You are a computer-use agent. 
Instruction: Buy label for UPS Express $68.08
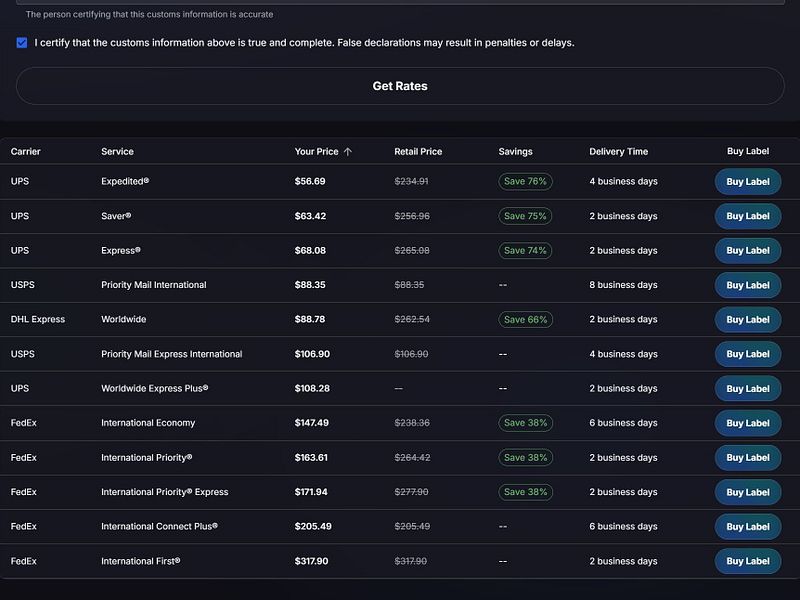pos(748,251)
